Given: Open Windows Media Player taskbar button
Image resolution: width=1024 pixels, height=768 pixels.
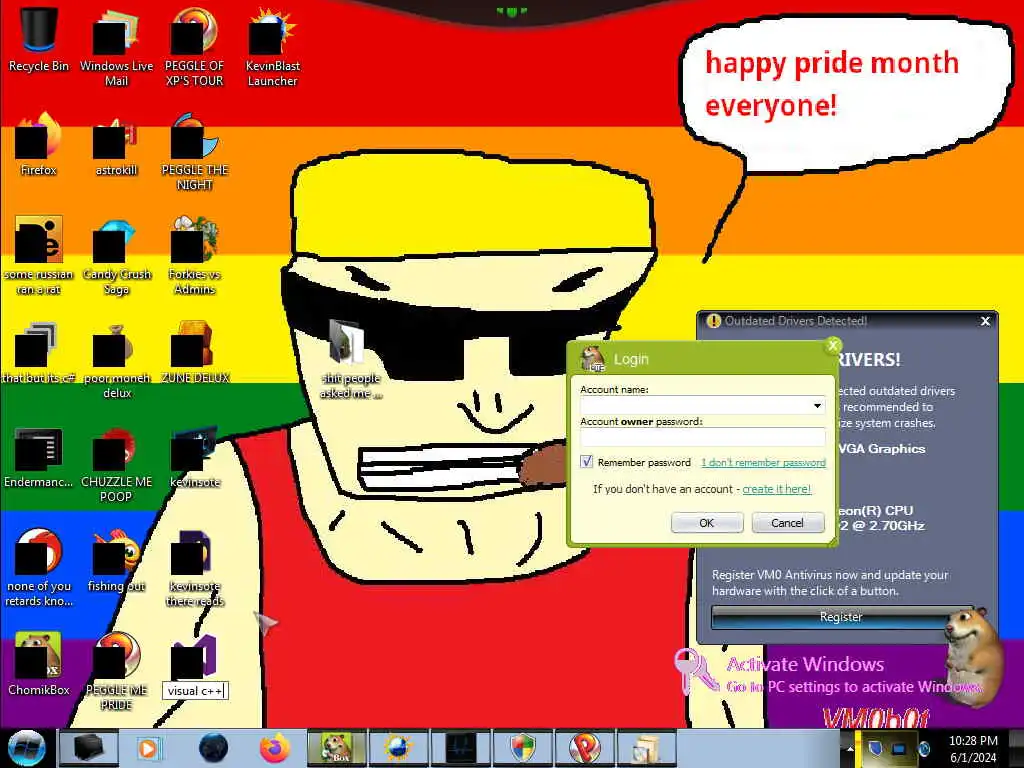Looking at the screenshot, I should click(149, 748).
